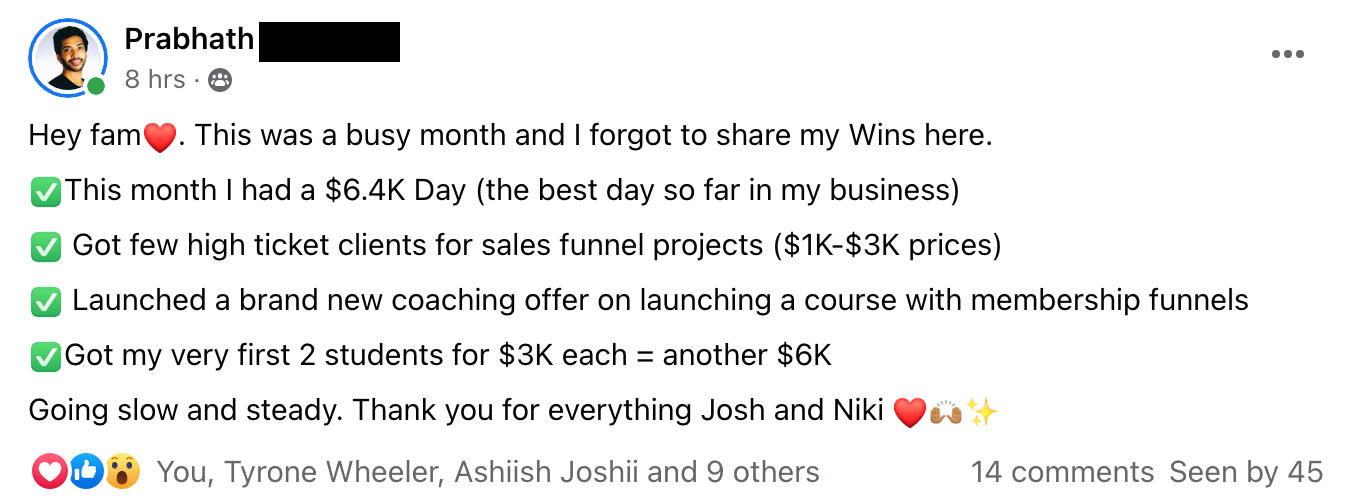Screen dimensions: 1350x500
Task: Click the green online status dot on avatar
Action: tap(96, 87)
